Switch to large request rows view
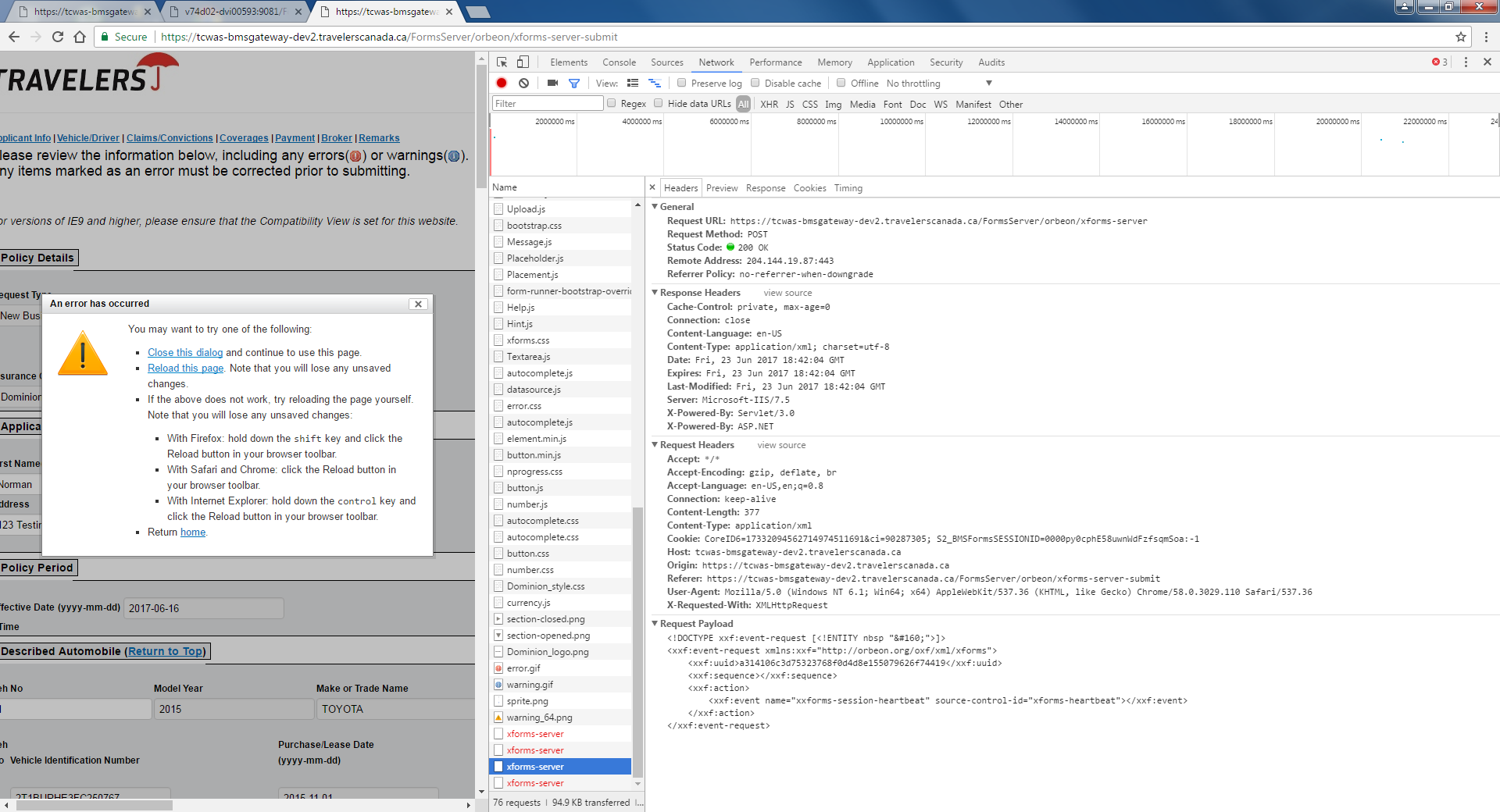Screen dimensions: 1500x812 (x=633, y=84)
